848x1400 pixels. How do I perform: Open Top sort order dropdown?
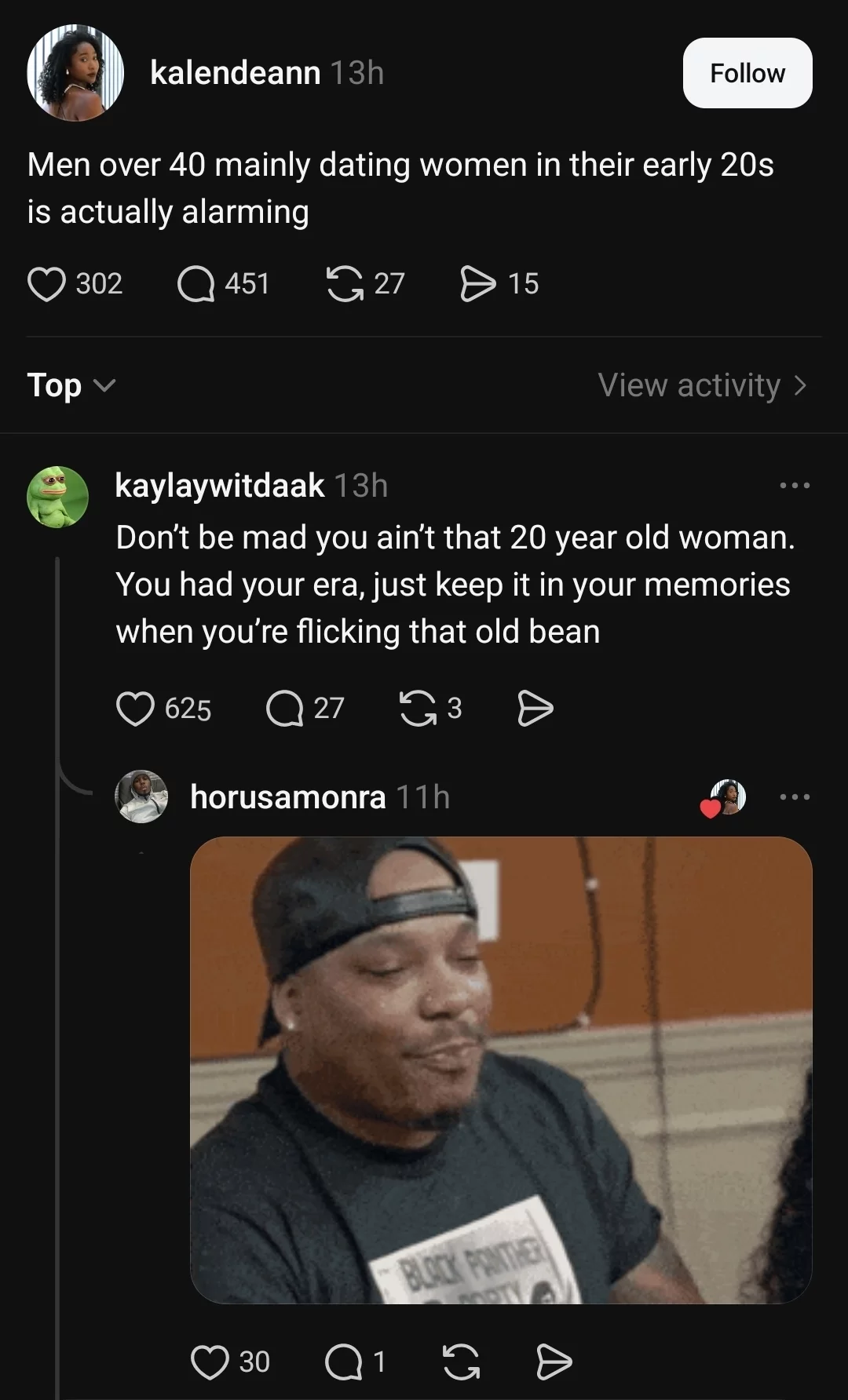(x=71, y=385)
